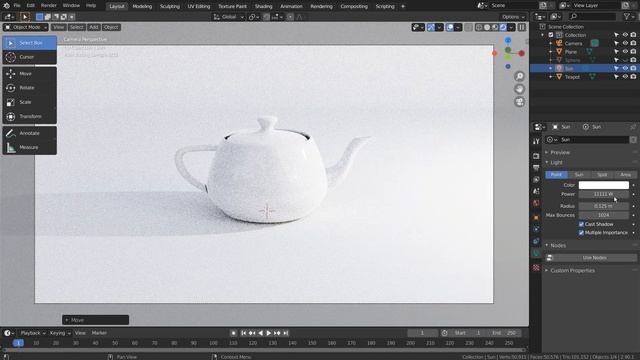Collapse the Nodes panel

pyautogui.click(x=558, y=245)
